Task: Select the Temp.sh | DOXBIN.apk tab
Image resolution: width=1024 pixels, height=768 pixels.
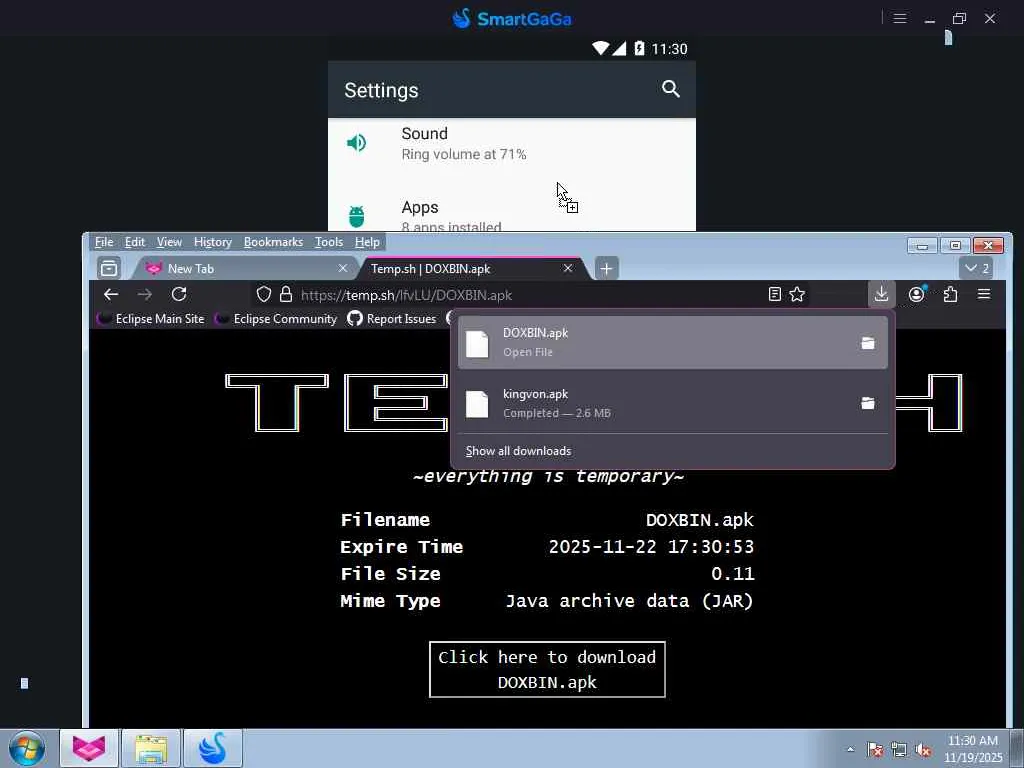Action: click(472, 268)
